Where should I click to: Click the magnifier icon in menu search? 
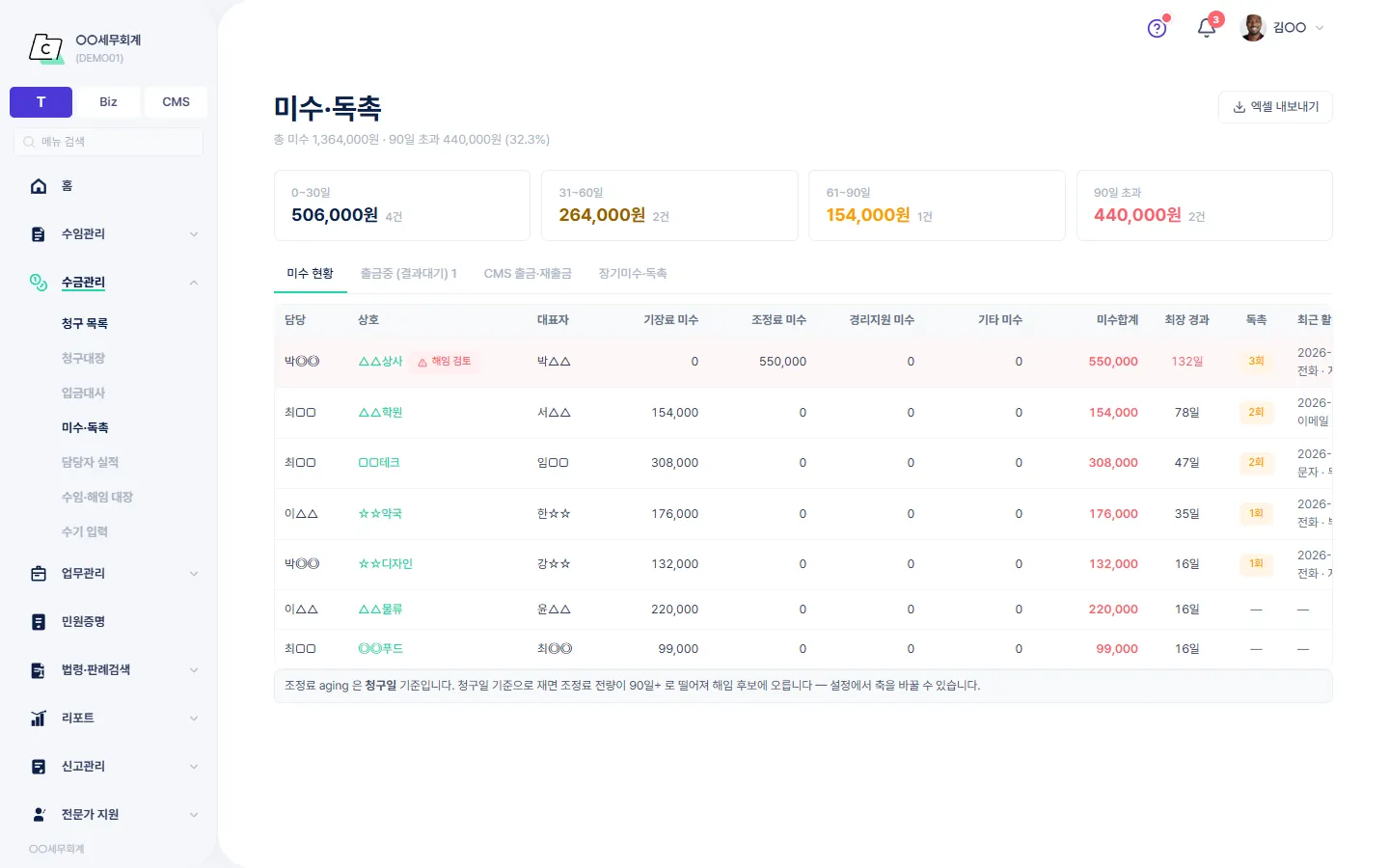point(29,142)
